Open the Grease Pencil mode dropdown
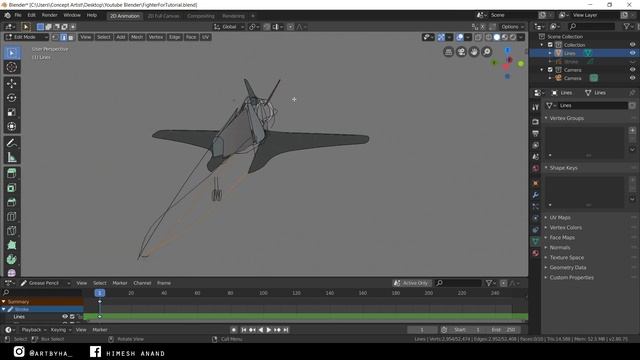This screenshot has width=640, height=360. [x=45, y=283]
